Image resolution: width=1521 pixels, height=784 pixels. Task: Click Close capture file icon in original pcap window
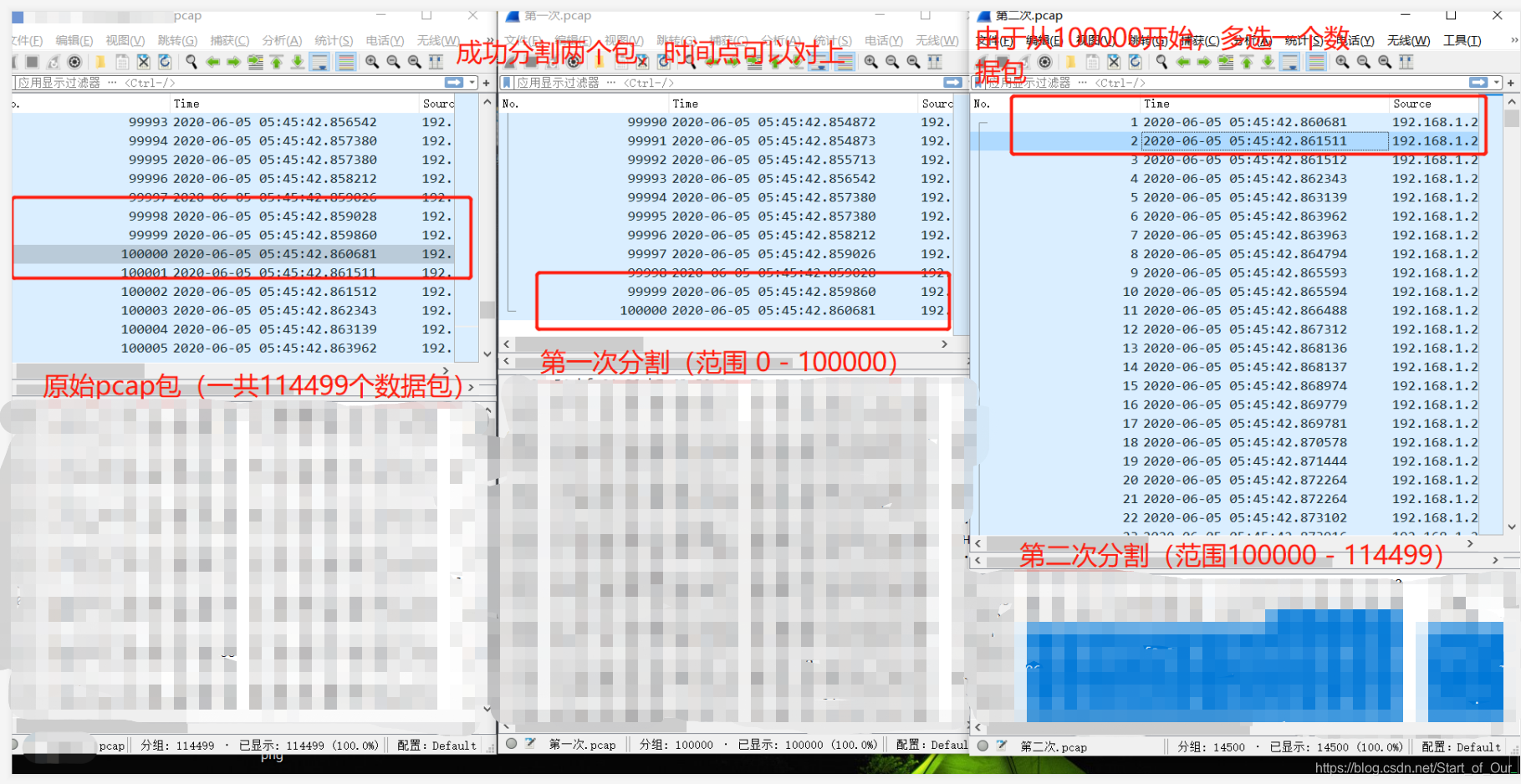[x=144, y=62]
